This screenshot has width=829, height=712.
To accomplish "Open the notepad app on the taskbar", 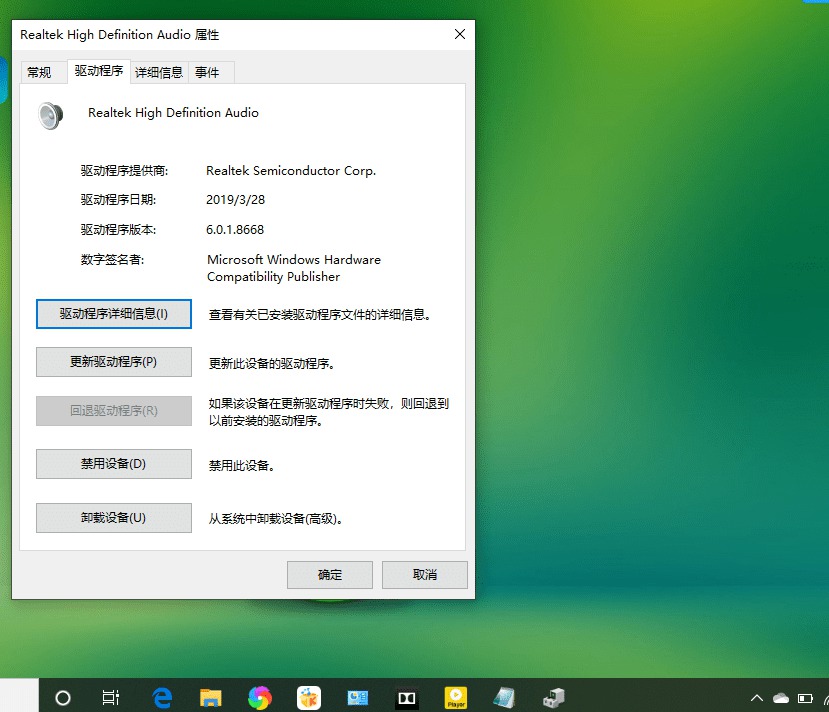I will click(x=504, y=698).
